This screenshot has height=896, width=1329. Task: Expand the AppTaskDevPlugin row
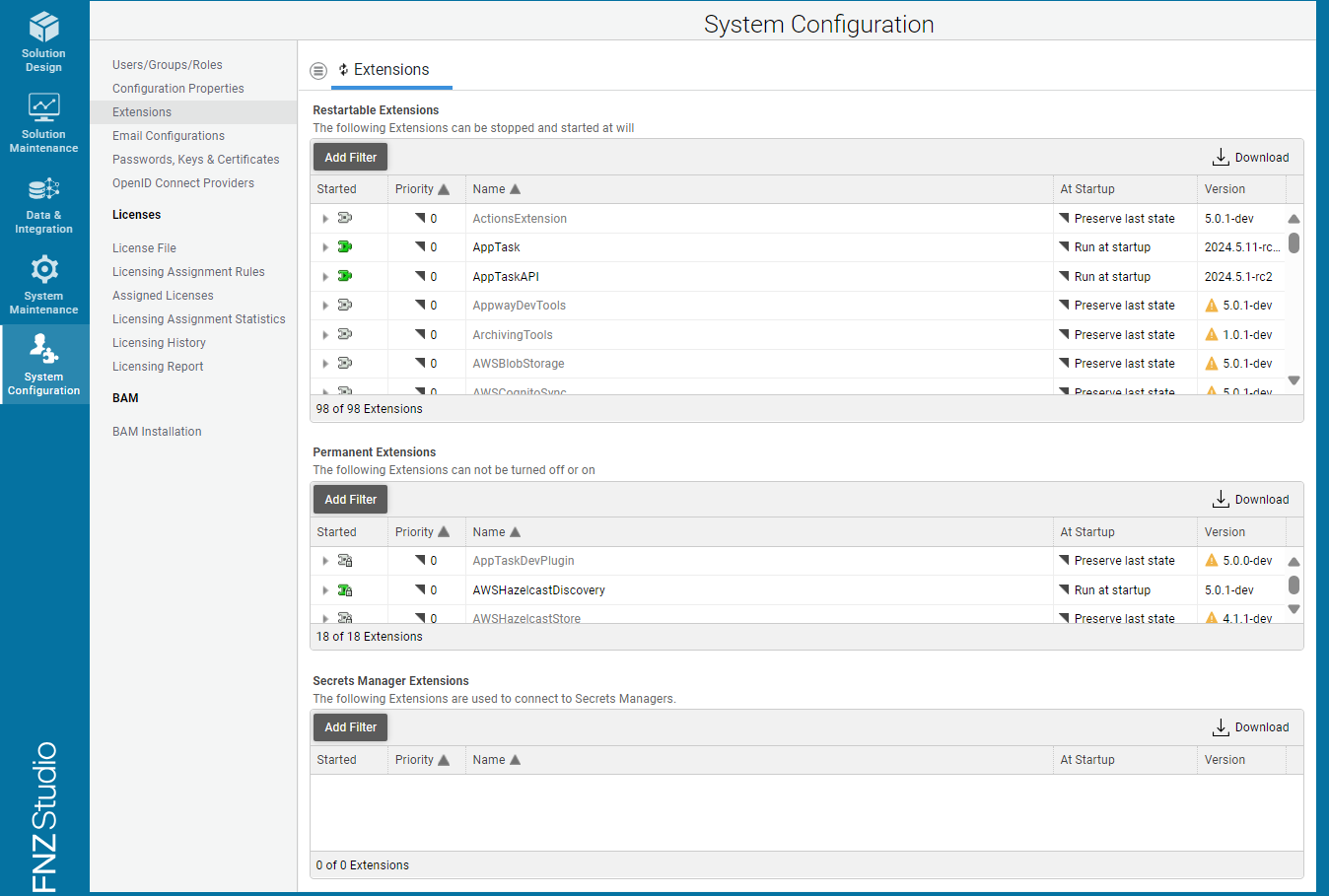point(325,561)
